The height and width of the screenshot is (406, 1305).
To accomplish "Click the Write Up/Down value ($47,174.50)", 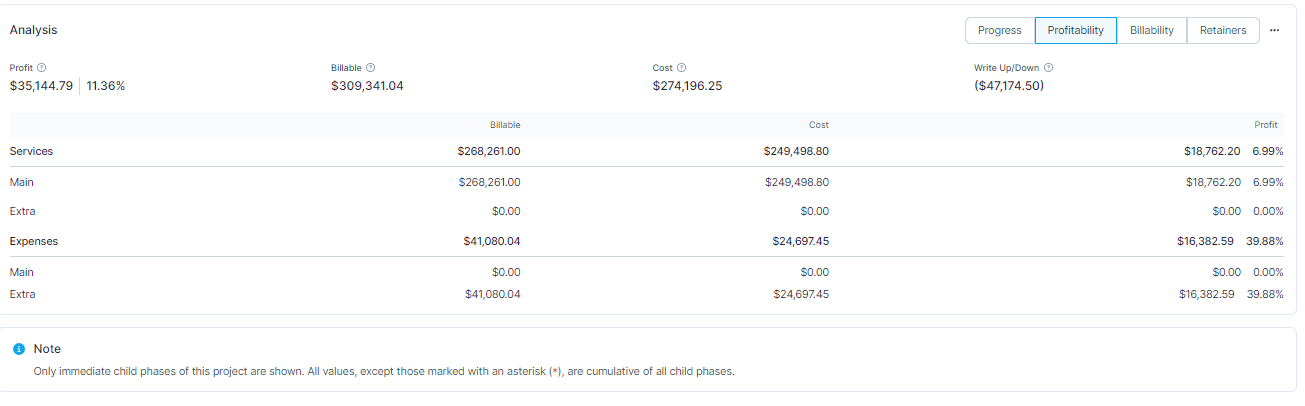I will 1009,86.
